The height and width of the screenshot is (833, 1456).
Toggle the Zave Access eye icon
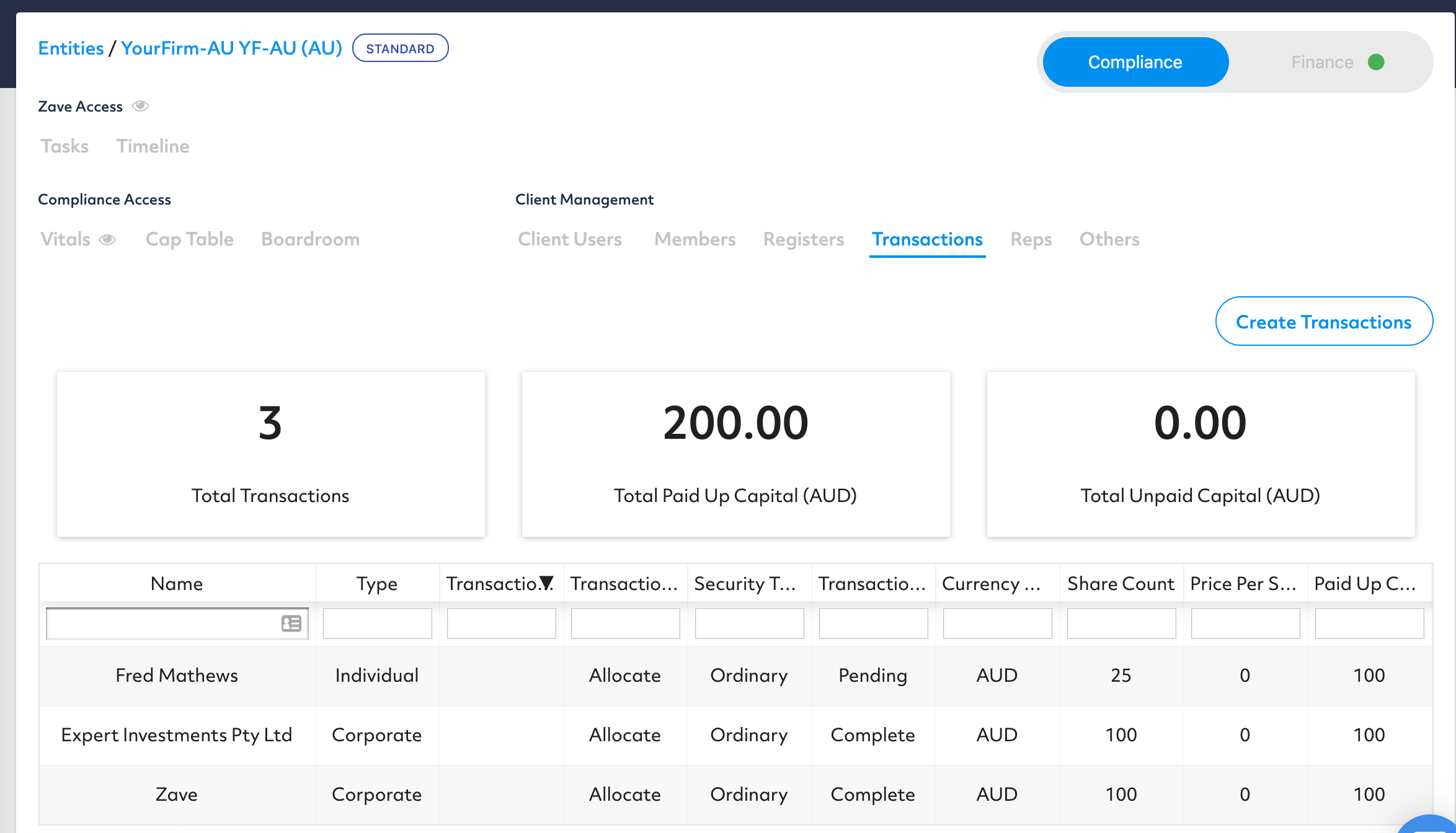[141, 106]
